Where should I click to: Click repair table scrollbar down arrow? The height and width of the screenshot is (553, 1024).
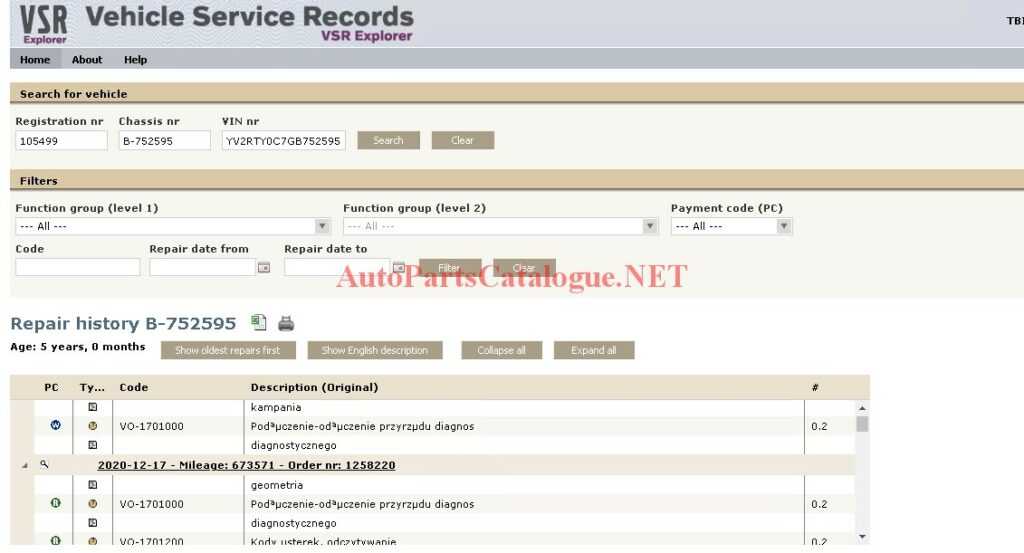(862, 537)
